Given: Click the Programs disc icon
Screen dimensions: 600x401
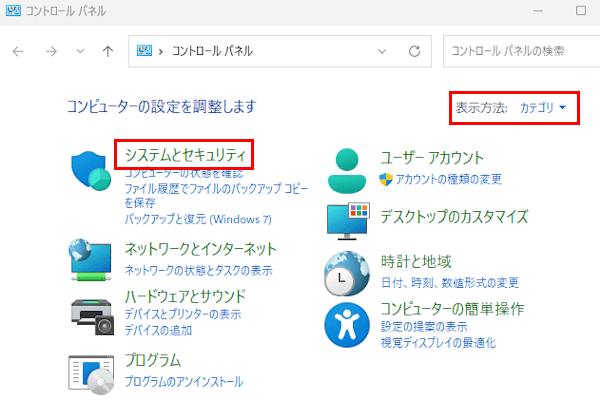Looking at the screenshot, I should [91, 370].
